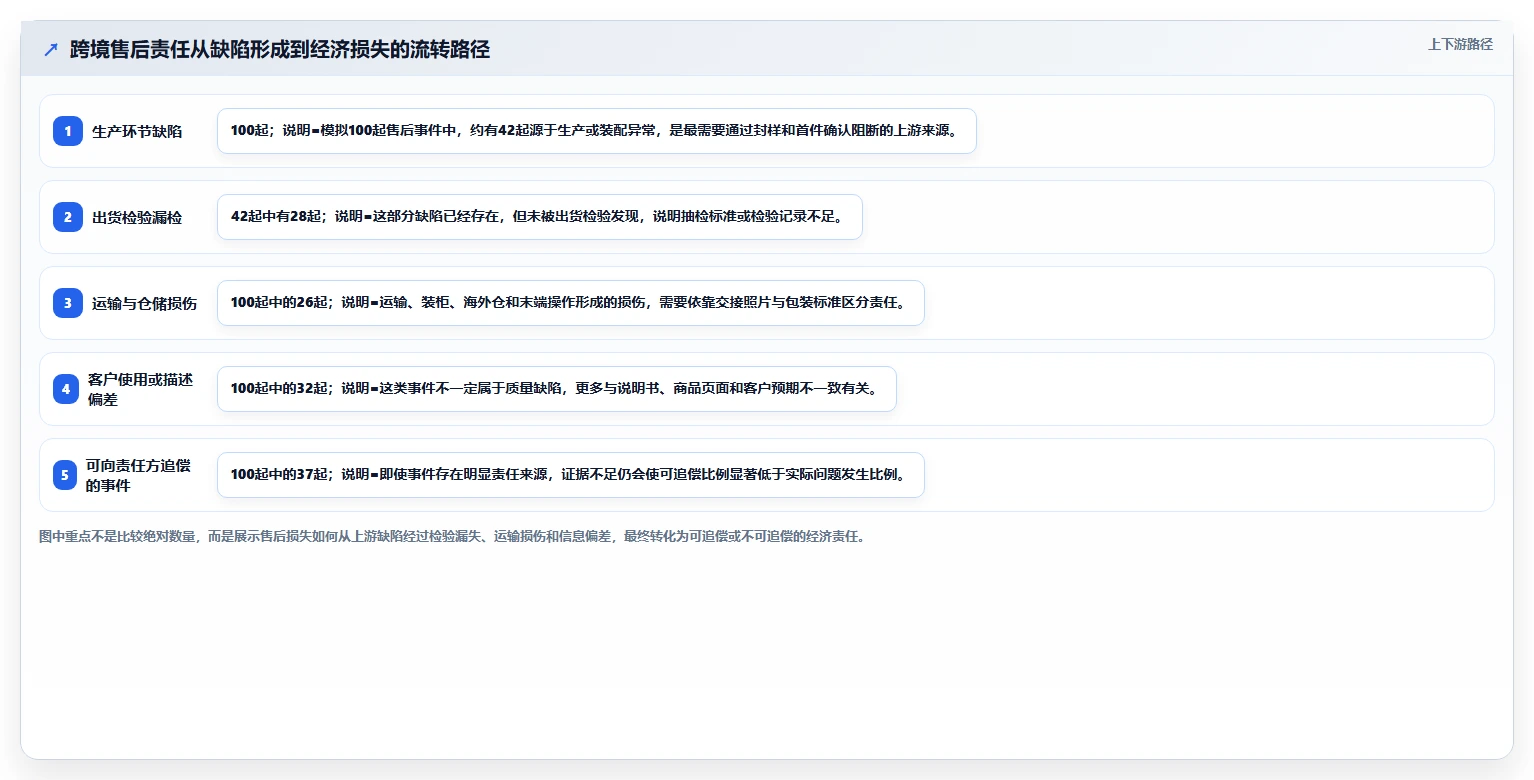This screenshot has height=780, width=1534.
Task: Select step badge 1 for 生产环节缺陷
Action: 68,131
